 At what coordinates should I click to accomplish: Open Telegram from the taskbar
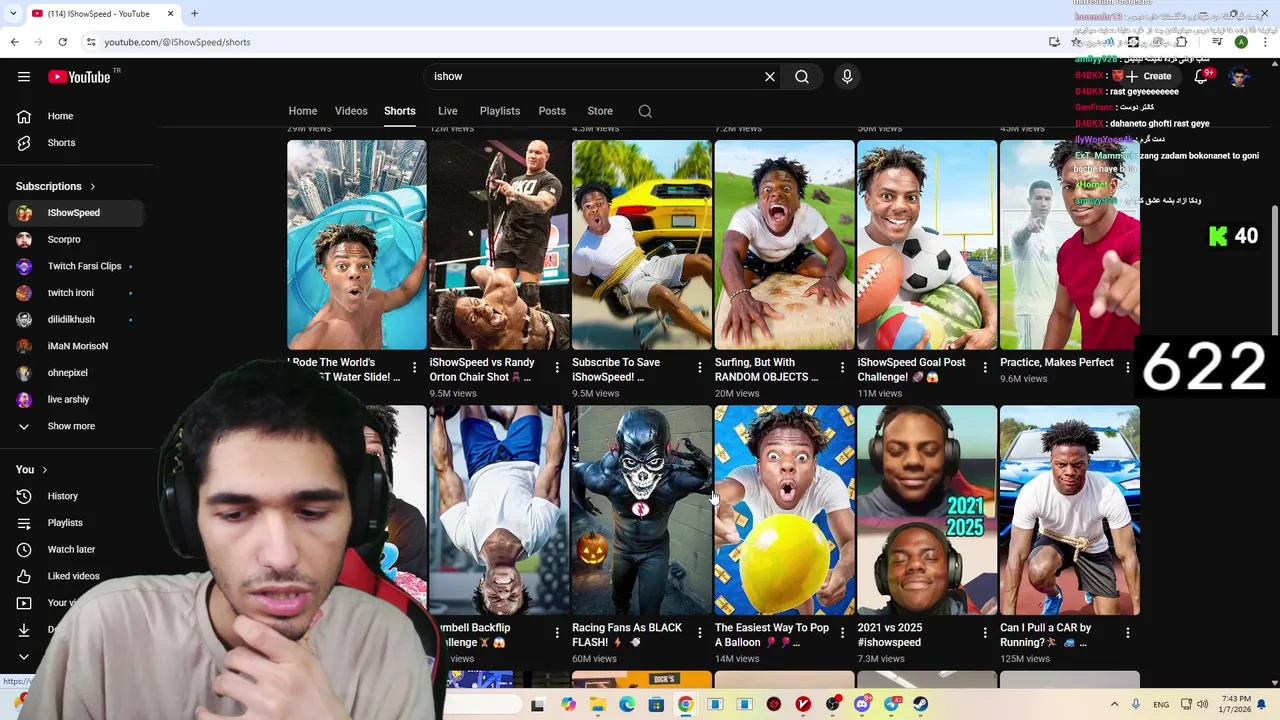(x=891, y=705)
